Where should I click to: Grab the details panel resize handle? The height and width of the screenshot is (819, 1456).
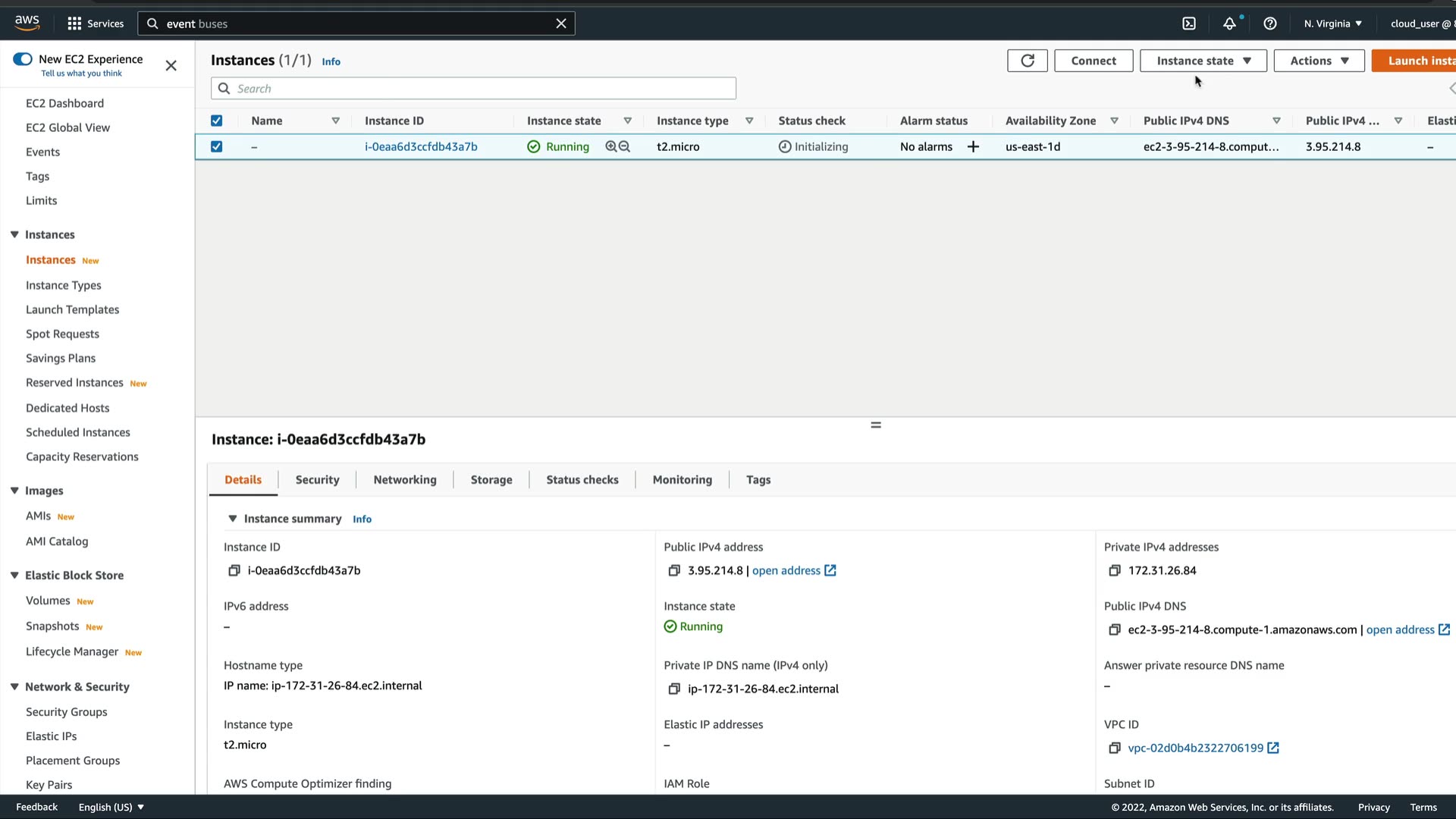click(876, 425)
